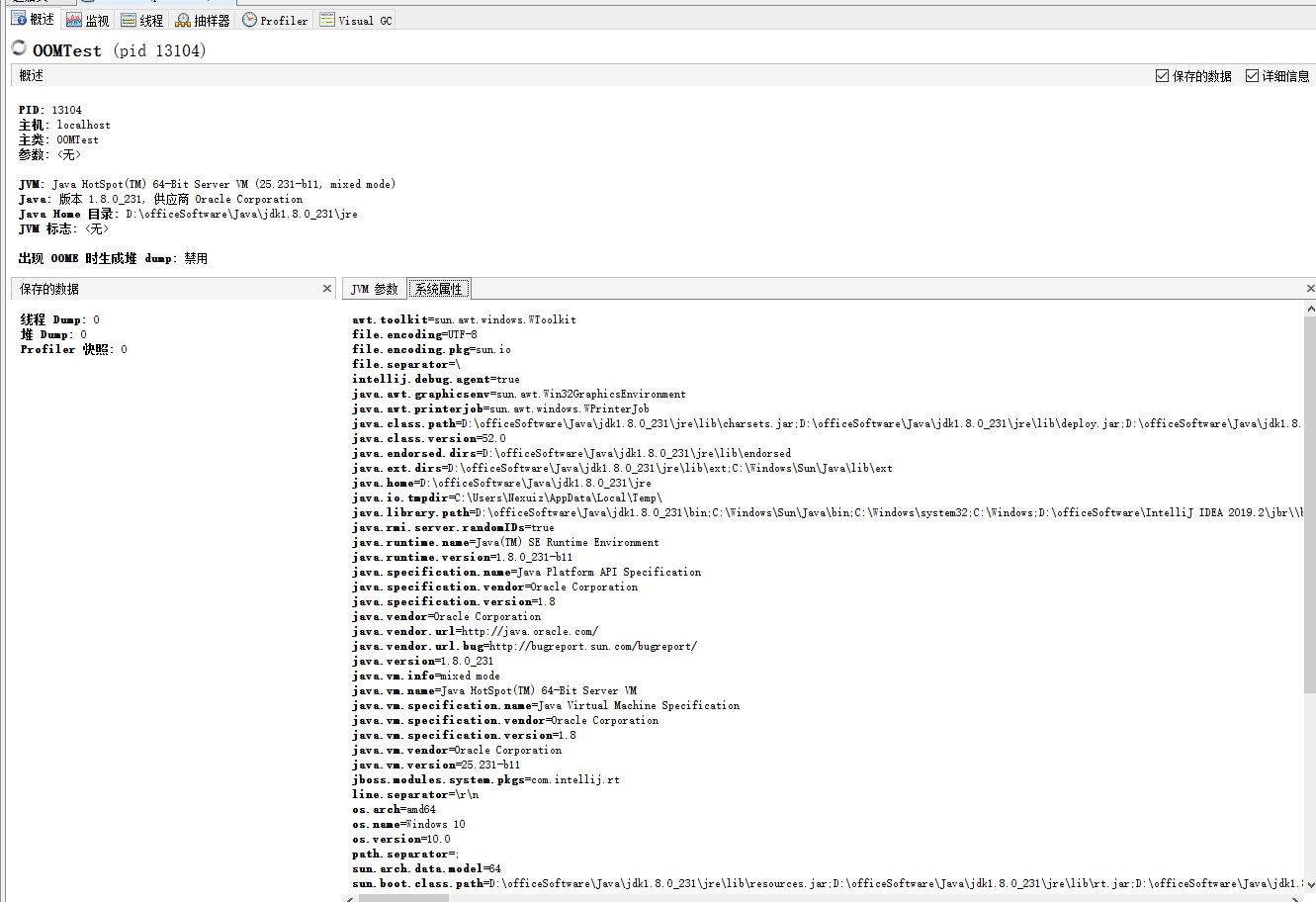Click the java.vm.name property line
The width and height of the screenshot is (1316, 902).
coord(494,690)
